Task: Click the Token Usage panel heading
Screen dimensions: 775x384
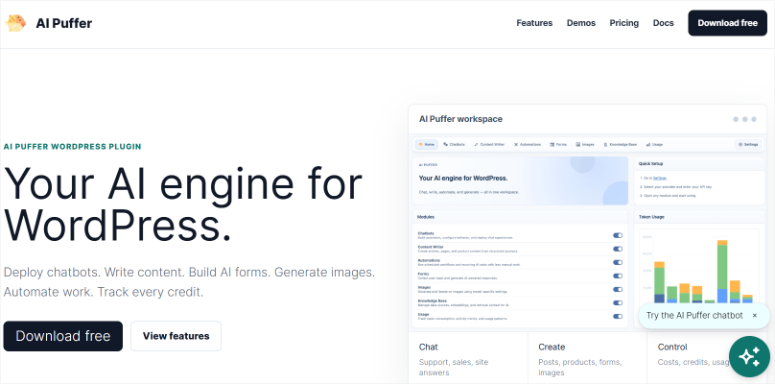Action: coord(651,216)
